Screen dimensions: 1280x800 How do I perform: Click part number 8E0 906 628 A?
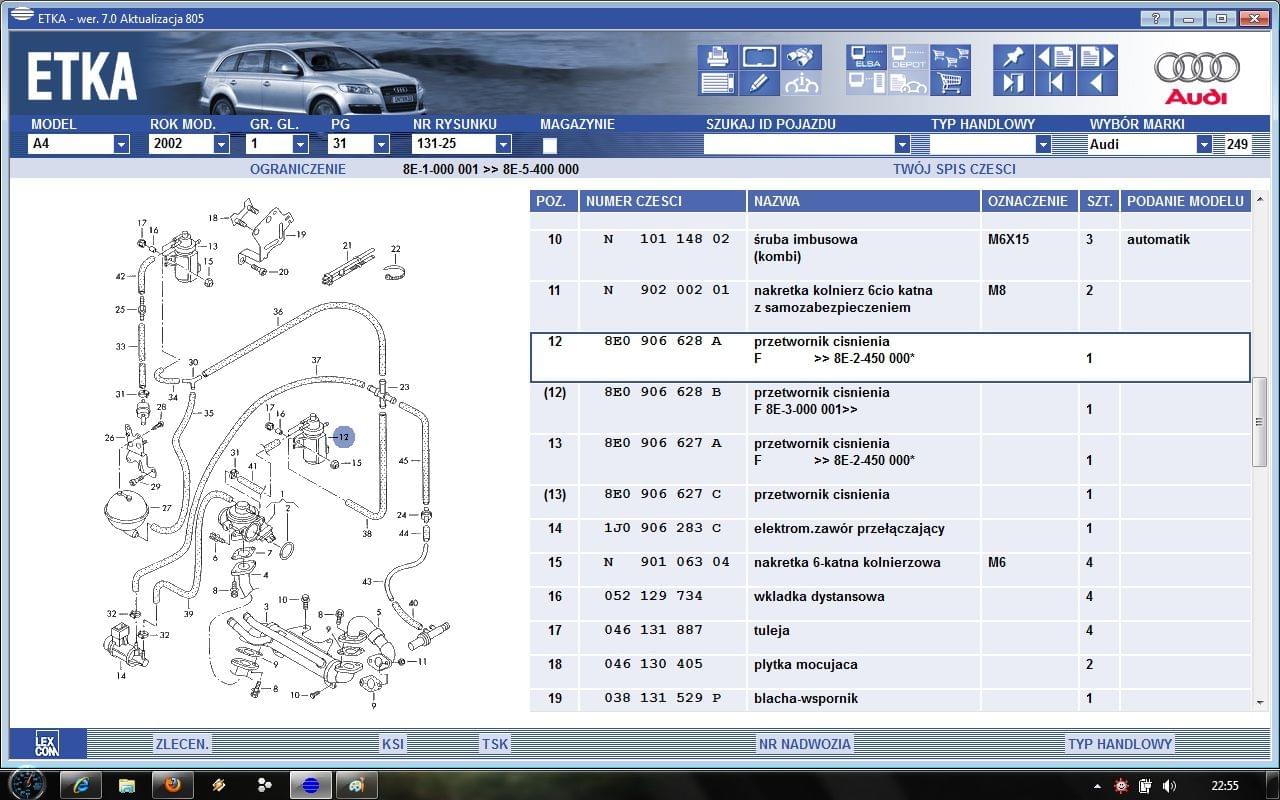[662, 341]
